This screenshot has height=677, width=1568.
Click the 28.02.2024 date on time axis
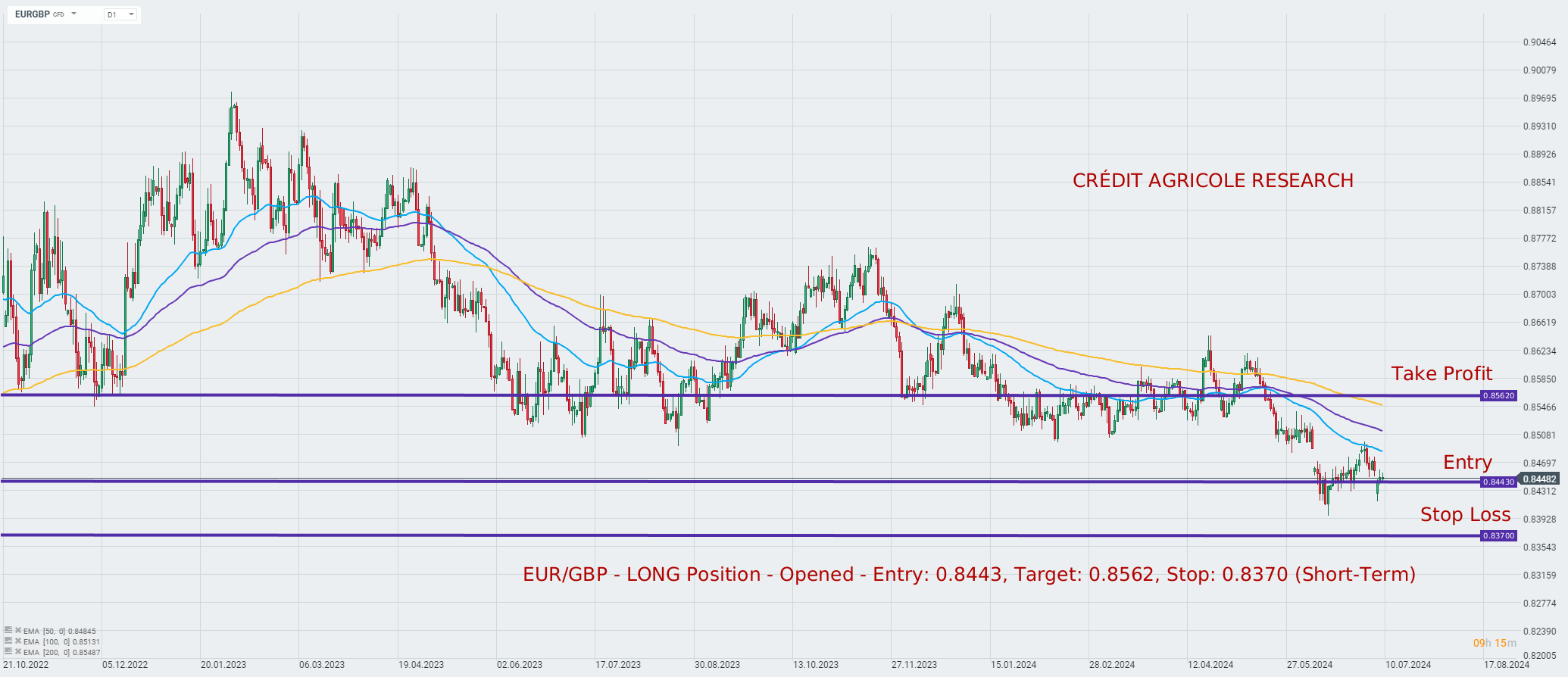1112,665
